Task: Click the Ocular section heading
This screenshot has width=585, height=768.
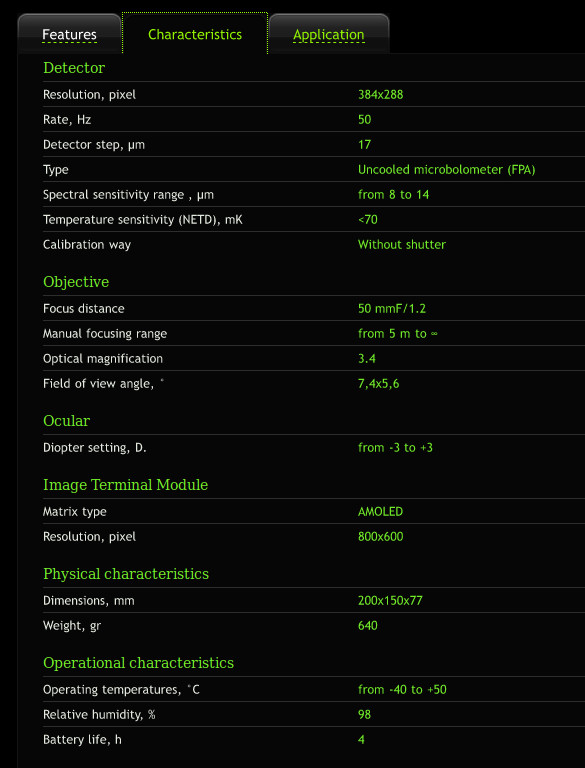Action: tap(67, 421)
